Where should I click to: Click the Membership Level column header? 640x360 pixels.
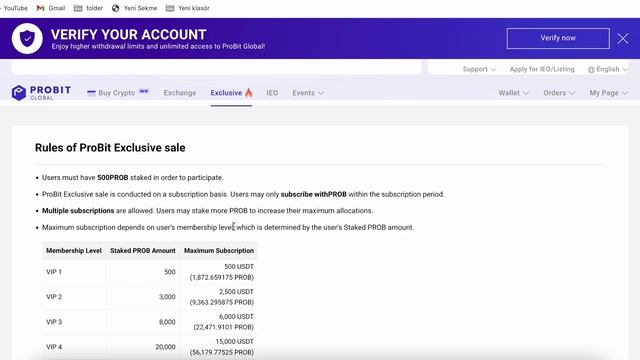[74, 251]
